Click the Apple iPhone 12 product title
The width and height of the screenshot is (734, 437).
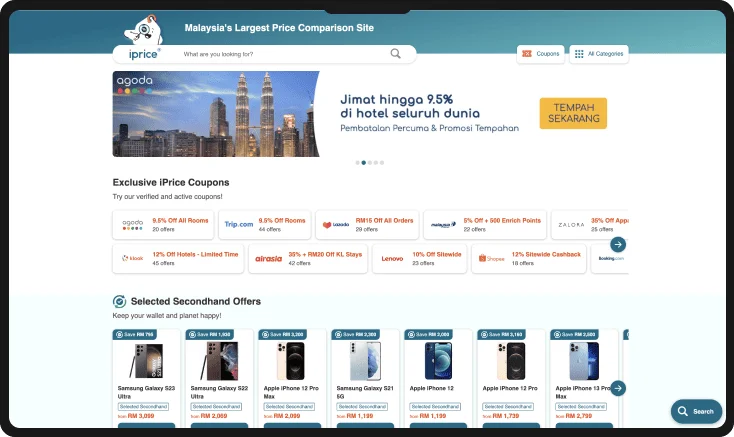coord(432,388)
